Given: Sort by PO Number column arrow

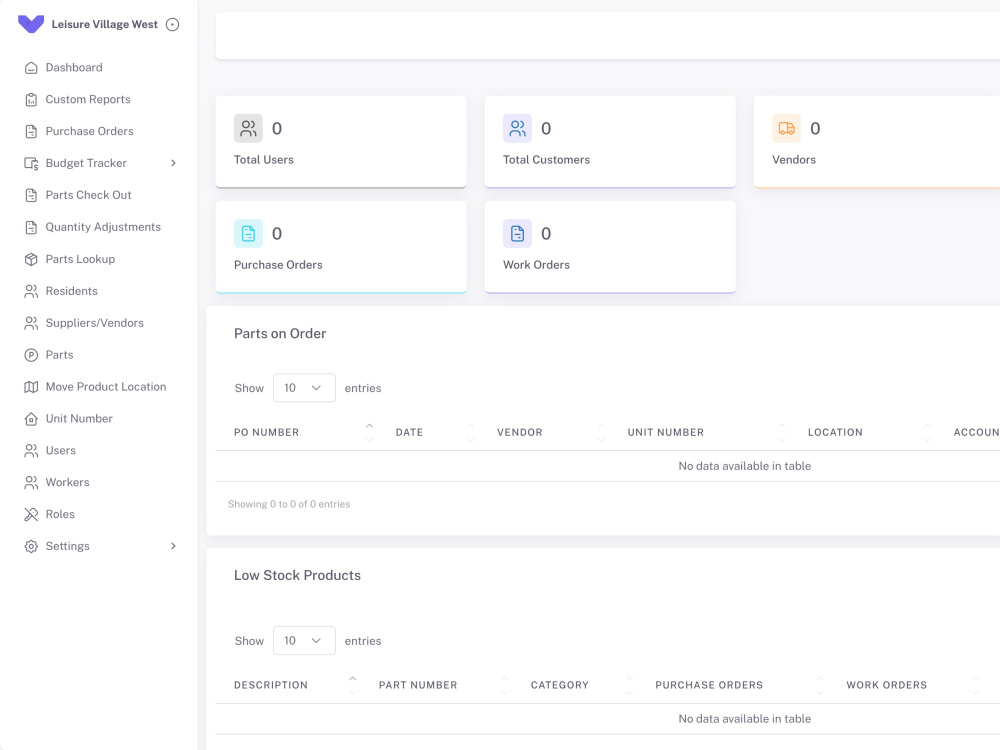Looking at the screenshot, I should tap(369, 432).
